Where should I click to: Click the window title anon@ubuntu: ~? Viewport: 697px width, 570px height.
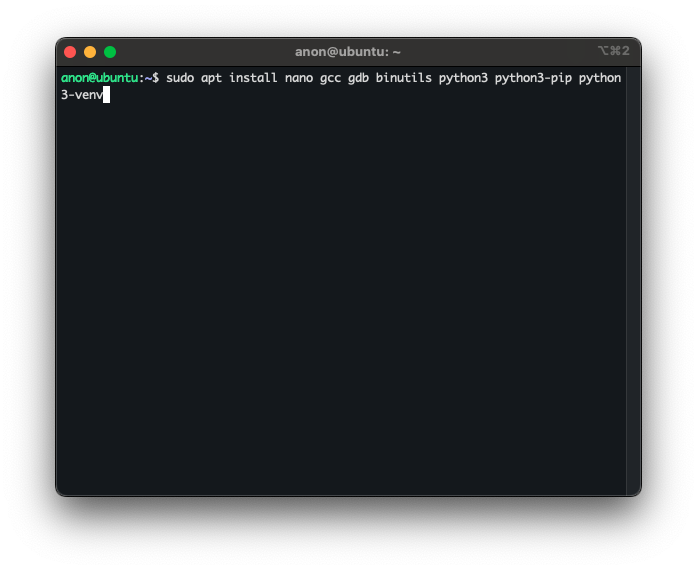[347, 52]
